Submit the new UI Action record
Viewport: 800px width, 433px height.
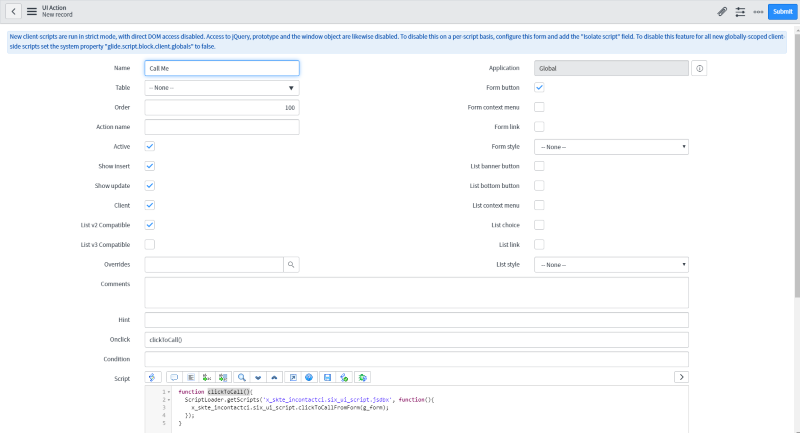coord(781,11)
